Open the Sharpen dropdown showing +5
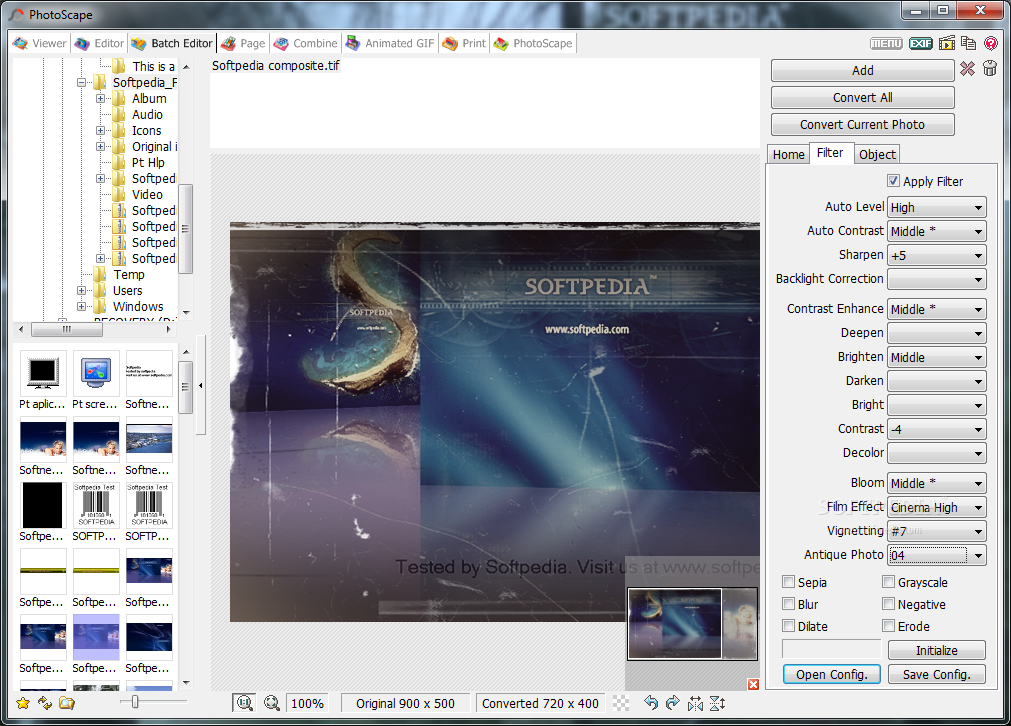The image size is (1011, 726). [x=937, y=255]
